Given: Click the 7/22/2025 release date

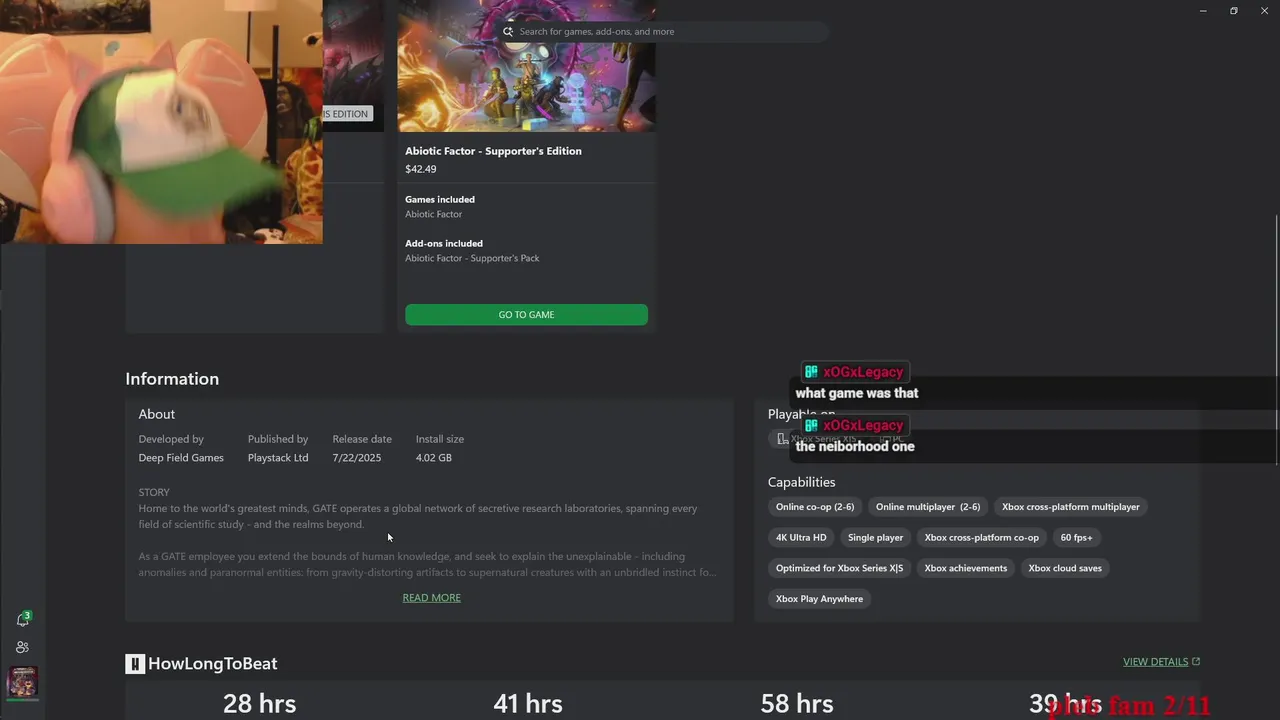Looking at the screenshot, I should pos(357,458).
